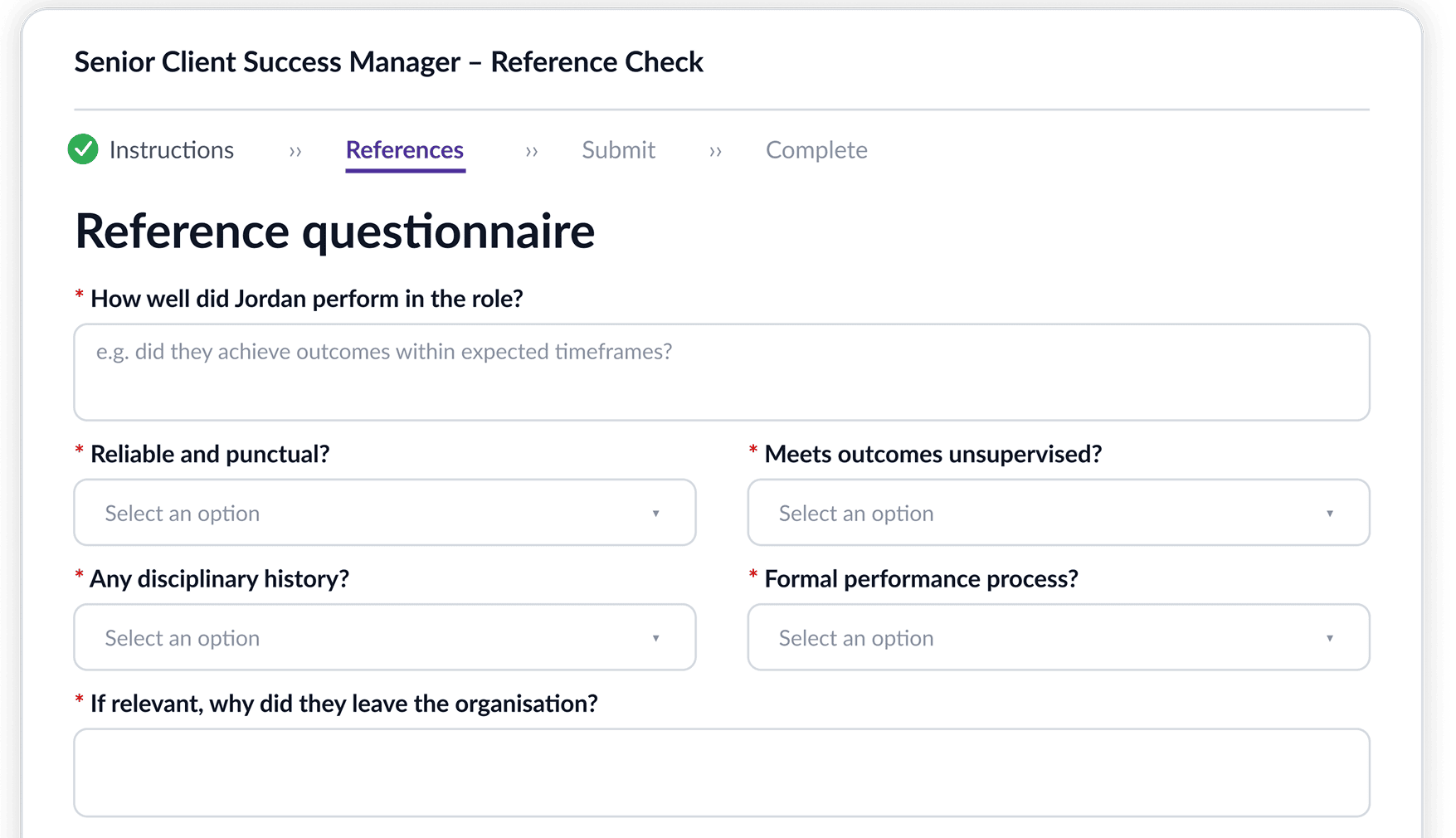Expand the Formal performance process dropdown
This screenshot has height=838, width=1456.
point(1059,637)
